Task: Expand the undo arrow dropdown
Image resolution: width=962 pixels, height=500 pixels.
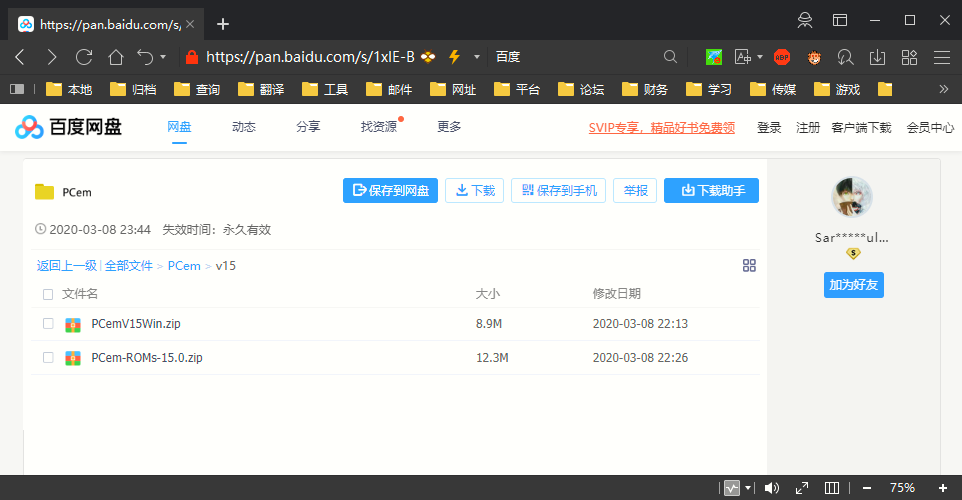Action: tap(163, 57)
